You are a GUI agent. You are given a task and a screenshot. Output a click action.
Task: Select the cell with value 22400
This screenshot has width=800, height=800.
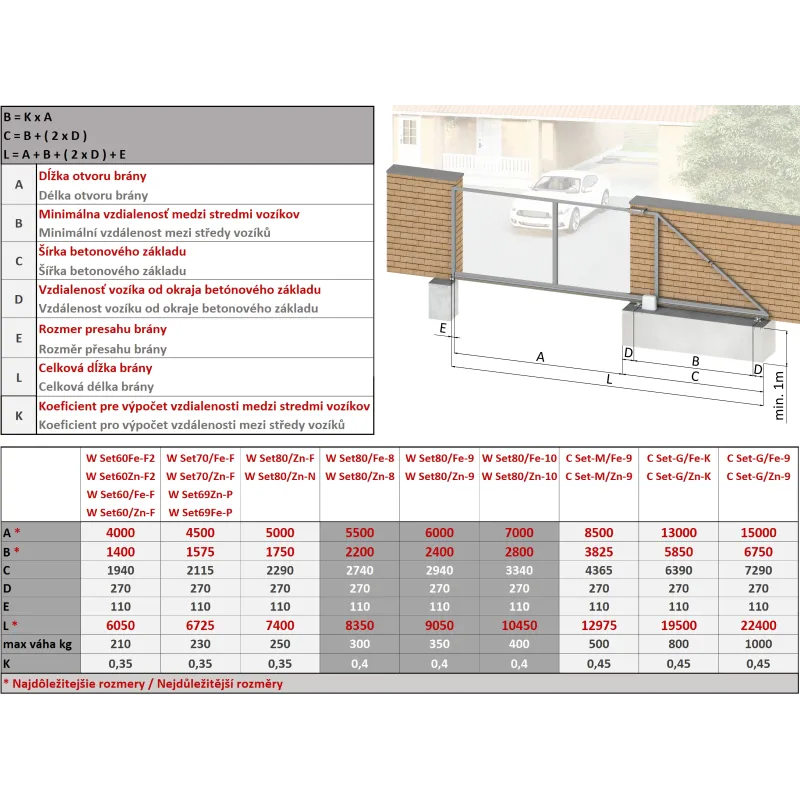tap(759, 624)
